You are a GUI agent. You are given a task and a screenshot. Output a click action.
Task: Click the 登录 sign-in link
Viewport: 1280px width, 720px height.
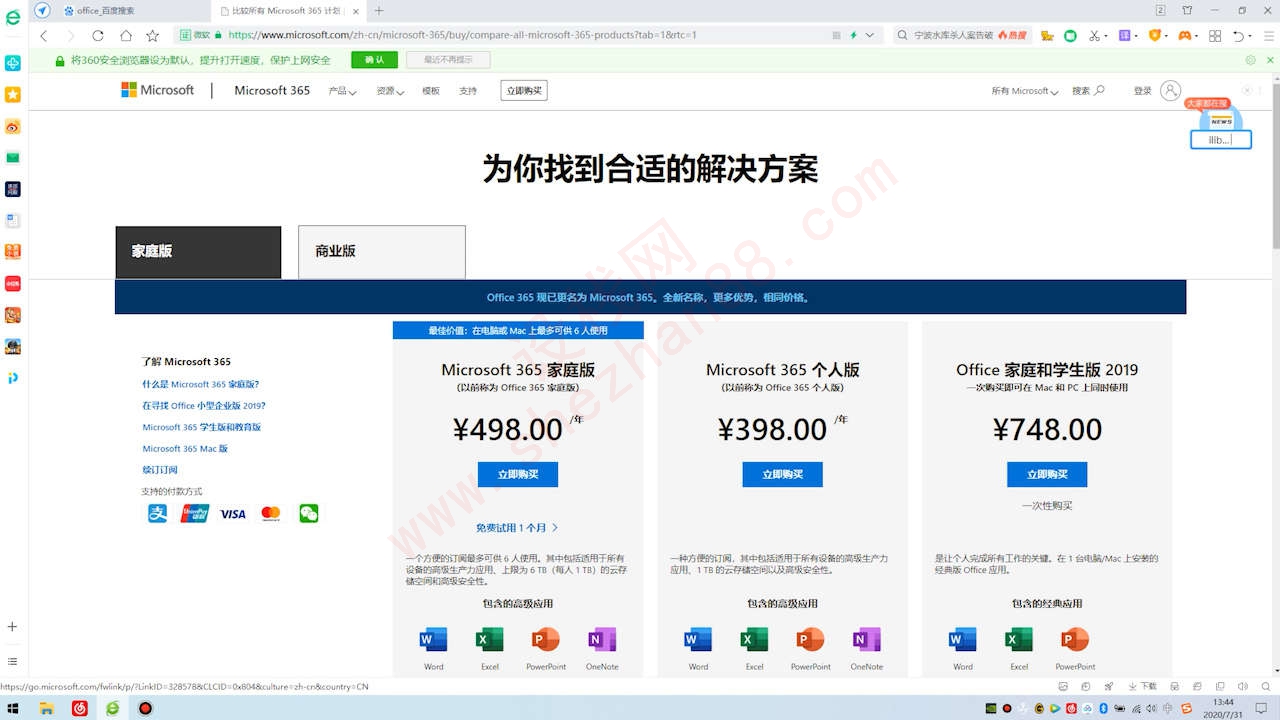pos(1143,91)
